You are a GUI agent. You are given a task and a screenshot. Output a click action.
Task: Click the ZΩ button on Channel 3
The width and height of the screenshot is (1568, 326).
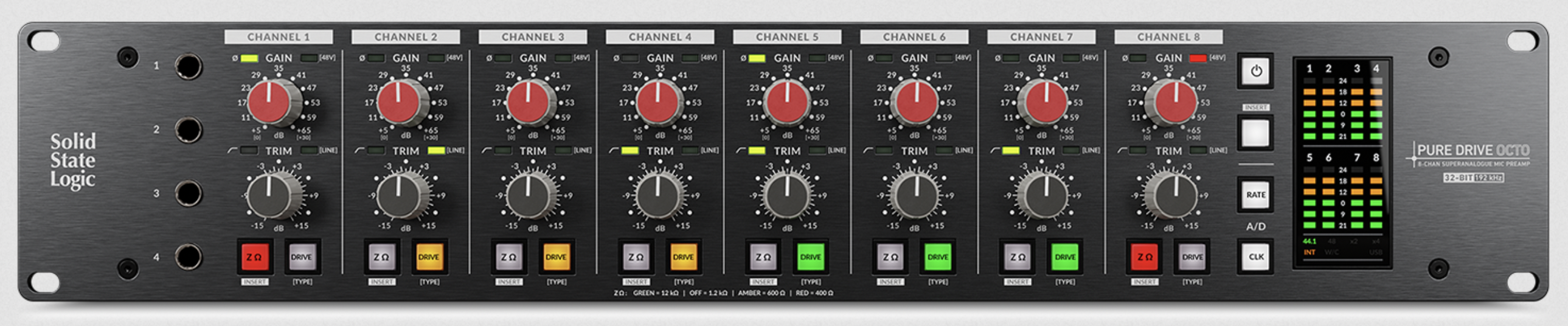tap(508, 257)
